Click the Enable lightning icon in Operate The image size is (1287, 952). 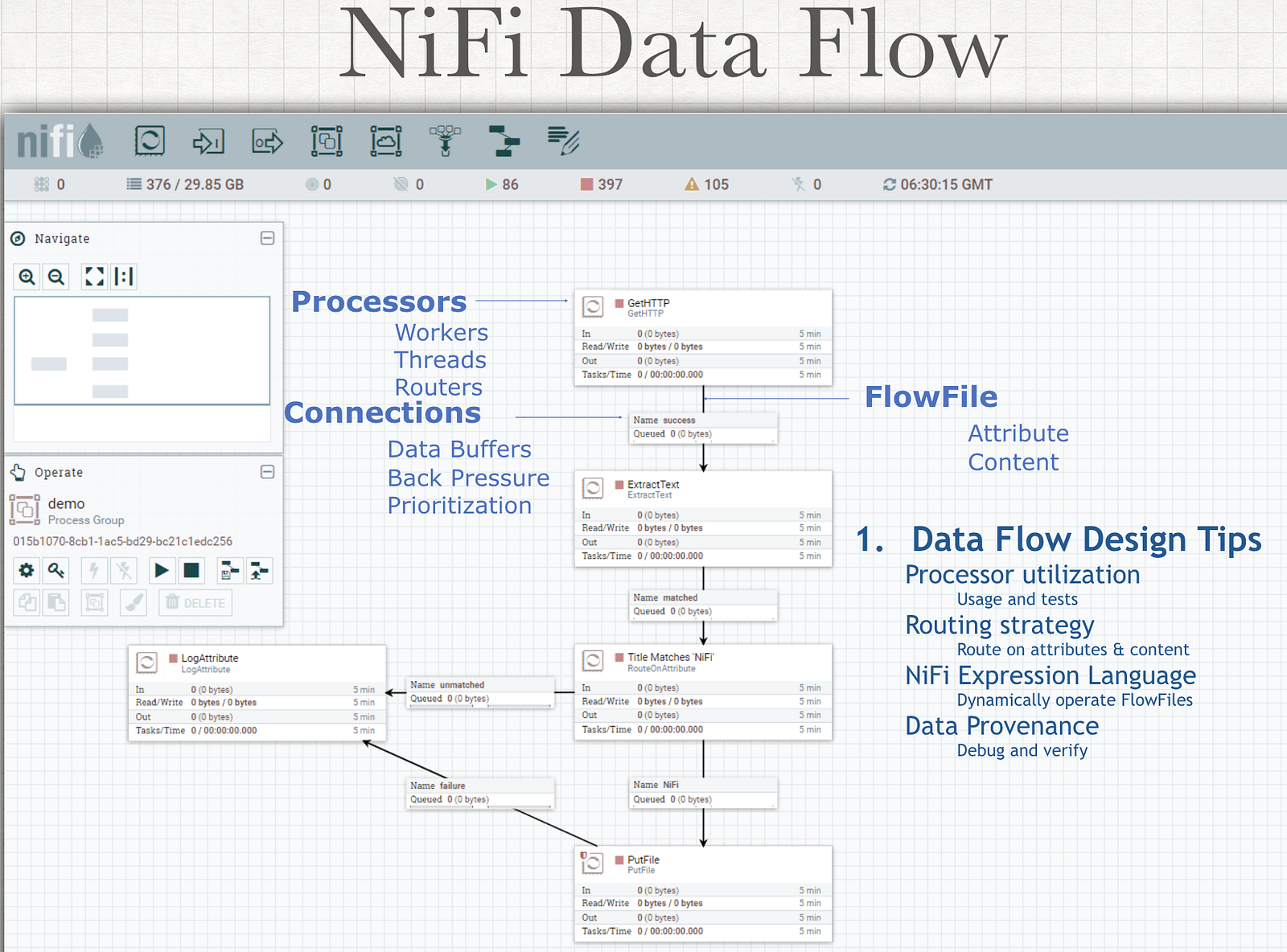94,570
